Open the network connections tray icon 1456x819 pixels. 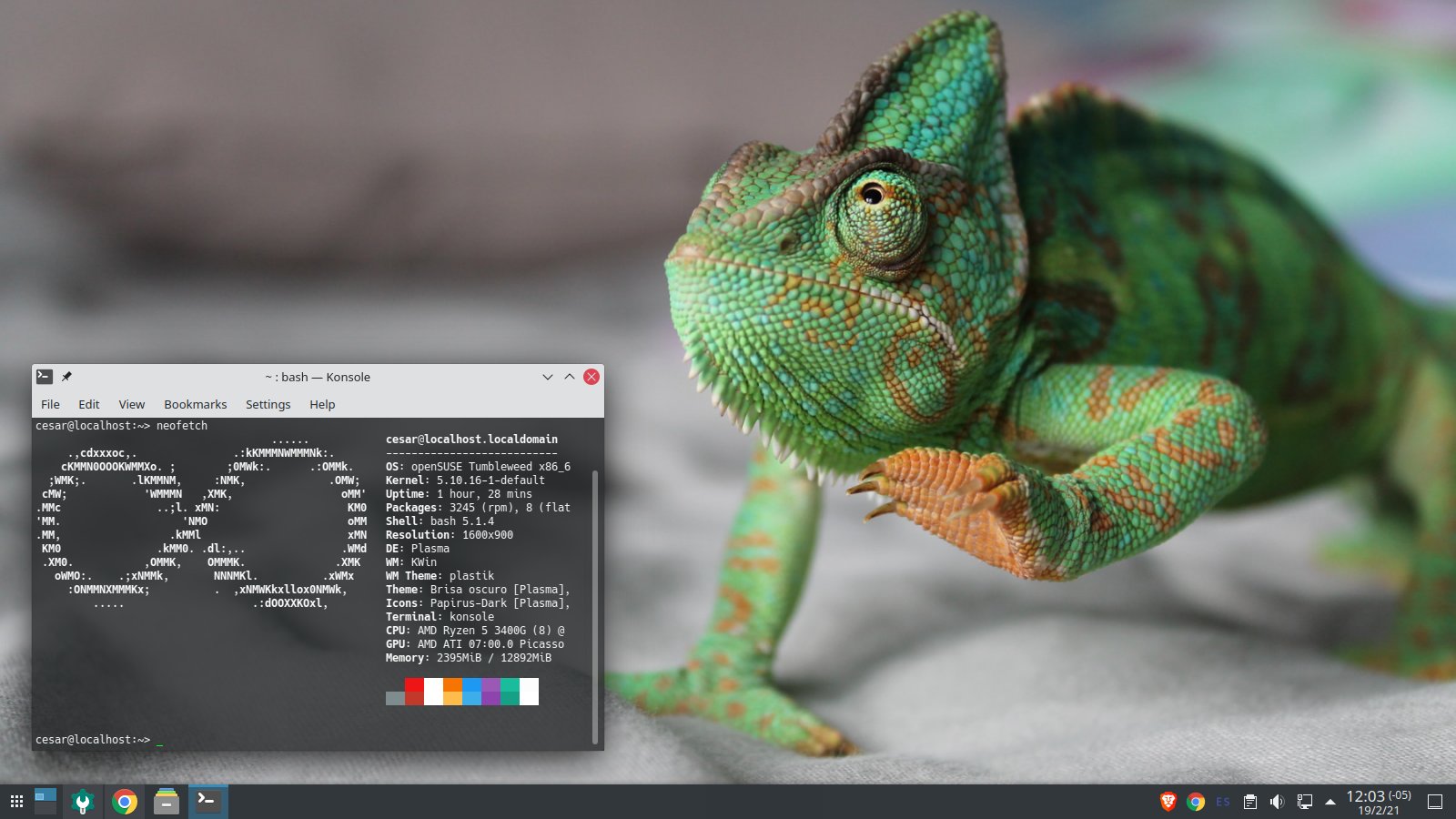point(1304,802)
